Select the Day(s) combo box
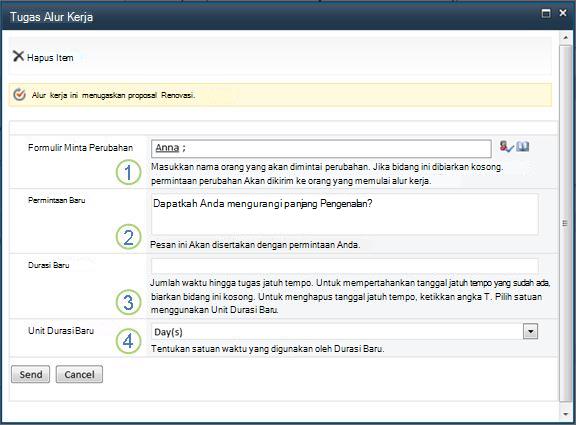Screen dimensions: 576x425 (344, 332)
